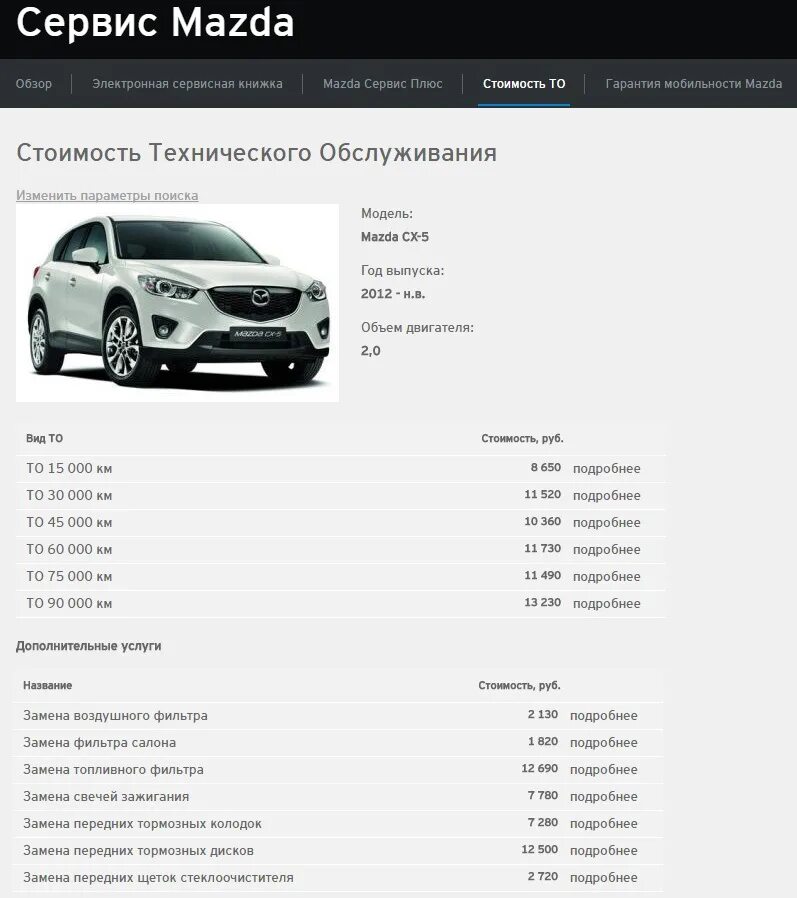Click the price 13 230
The image size is (797, 898).
(x=543, y=602)
